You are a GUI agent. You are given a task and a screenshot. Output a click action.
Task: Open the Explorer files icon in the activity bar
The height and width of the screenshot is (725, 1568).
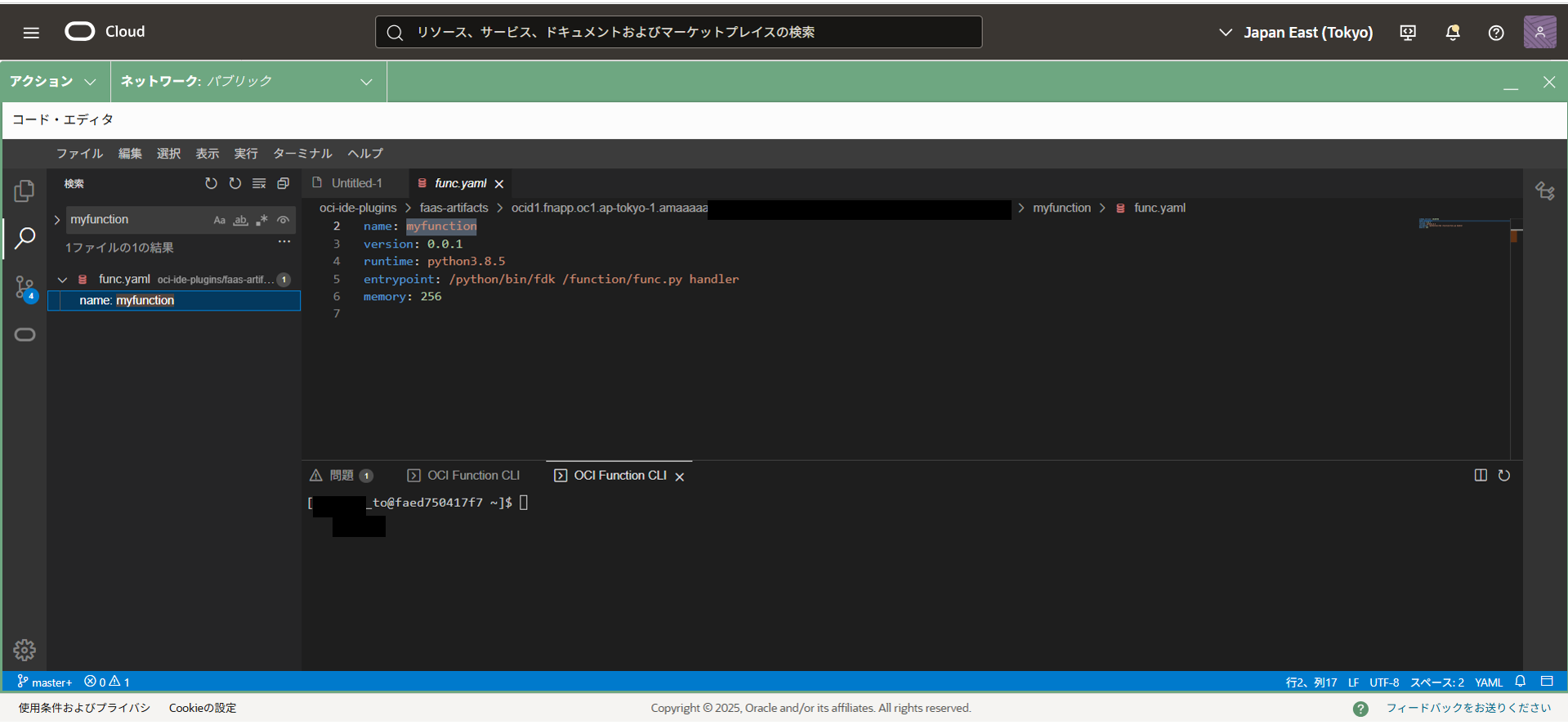(x=25, y=191)
